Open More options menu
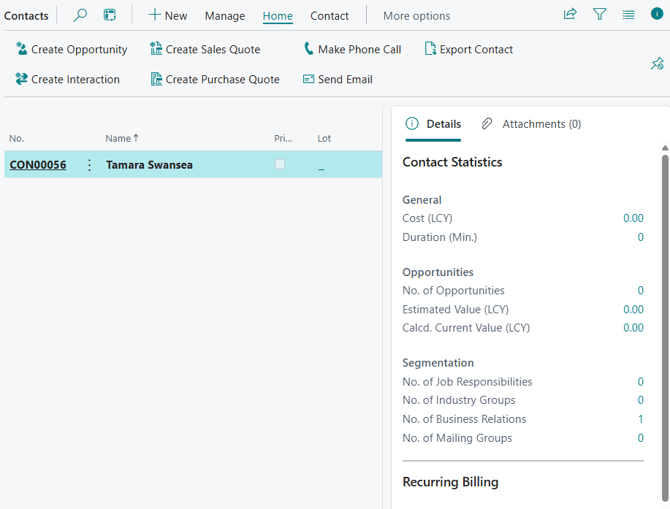Image resolution: width=670 pixels, height=509 pixels. (x=417, y=16)
